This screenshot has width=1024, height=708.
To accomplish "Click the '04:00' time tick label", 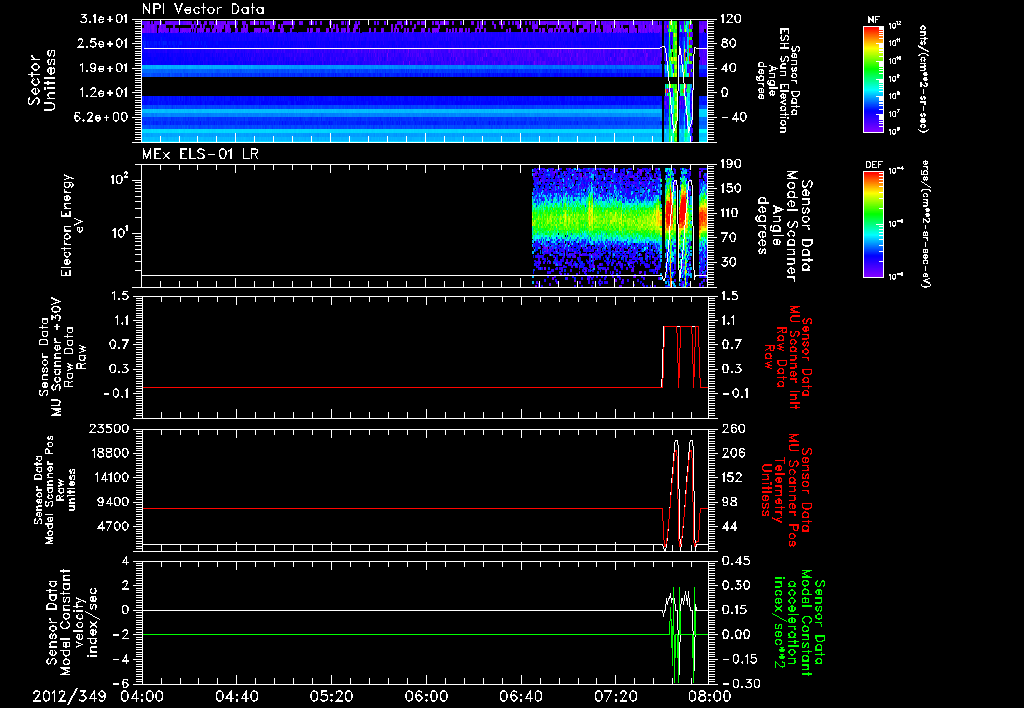I will coord(142,696).
